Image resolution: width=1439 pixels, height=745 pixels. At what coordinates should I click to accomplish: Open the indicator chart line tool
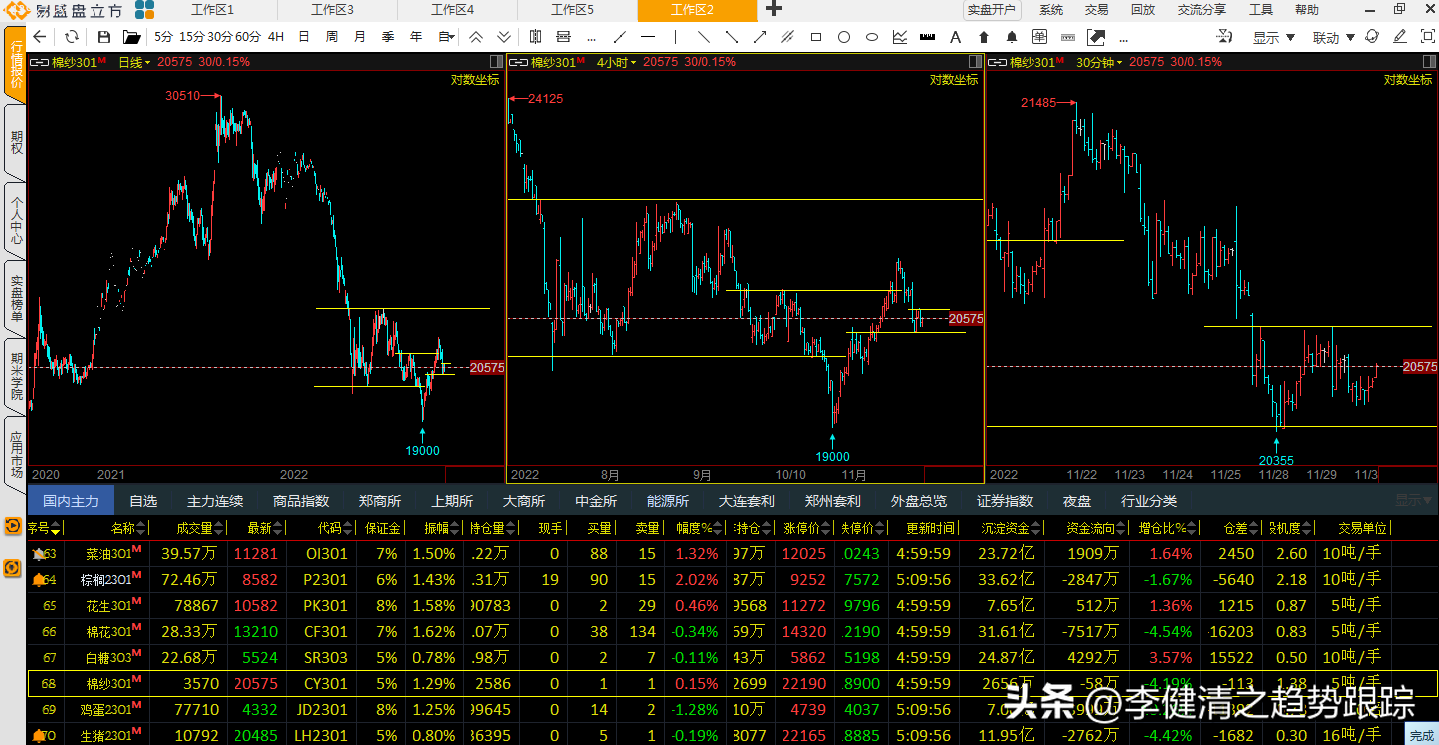click(x=900, y=37)
